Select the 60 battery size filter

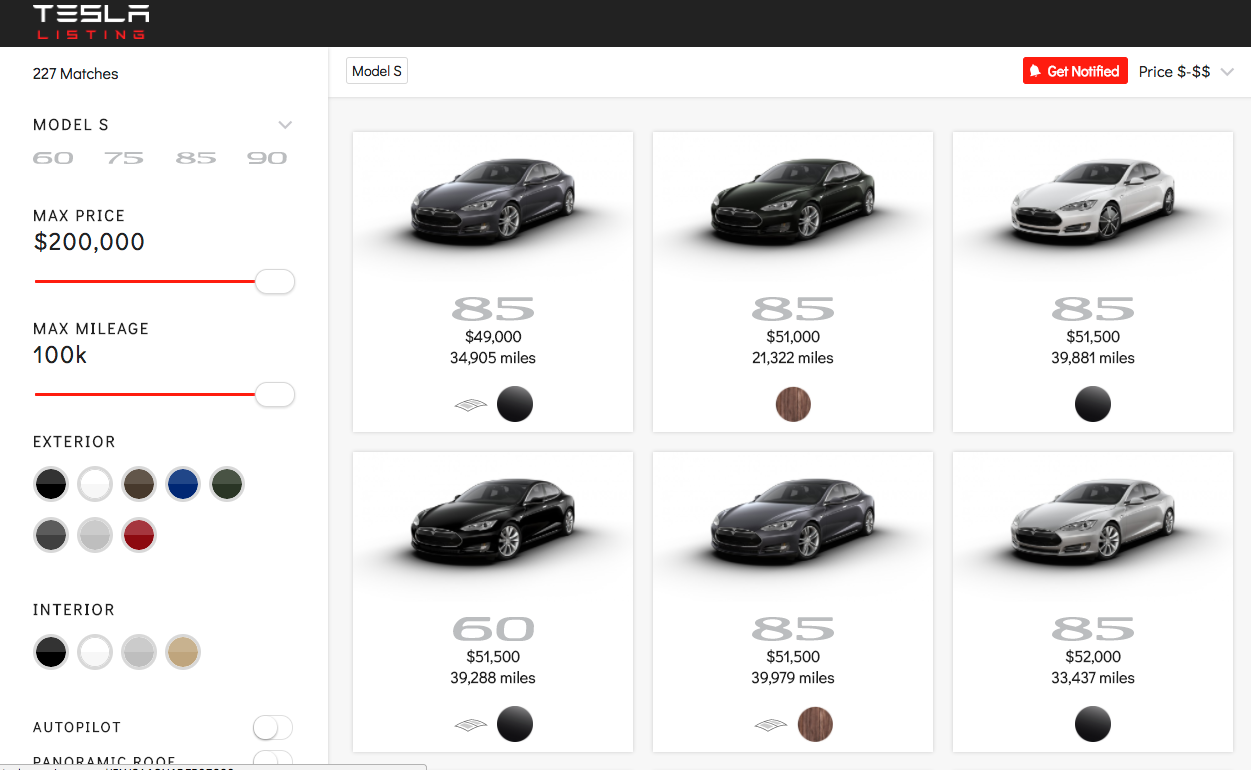[52, 157]
